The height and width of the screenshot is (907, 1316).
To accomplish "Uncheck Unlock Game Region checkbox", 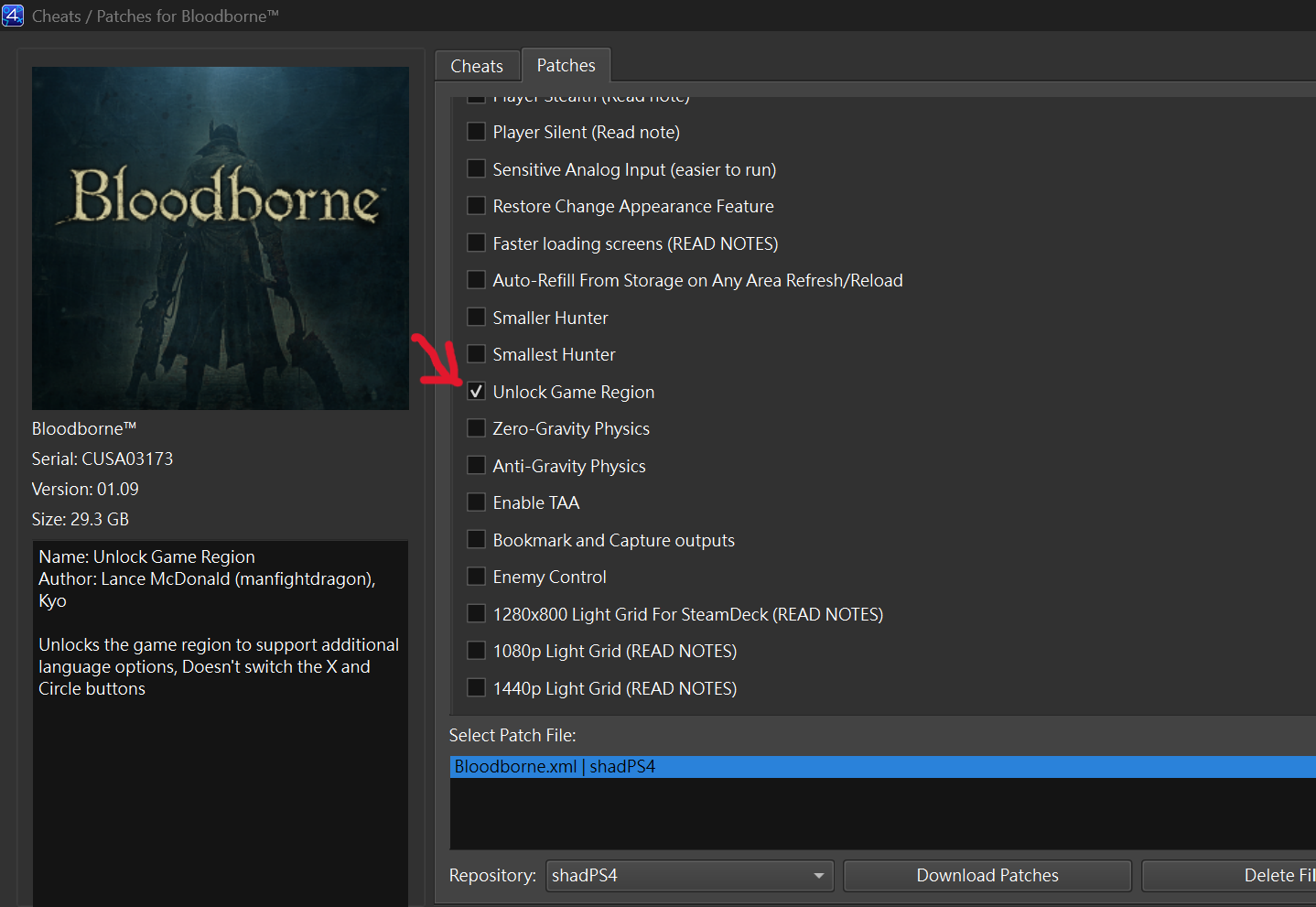I will 476,392.
